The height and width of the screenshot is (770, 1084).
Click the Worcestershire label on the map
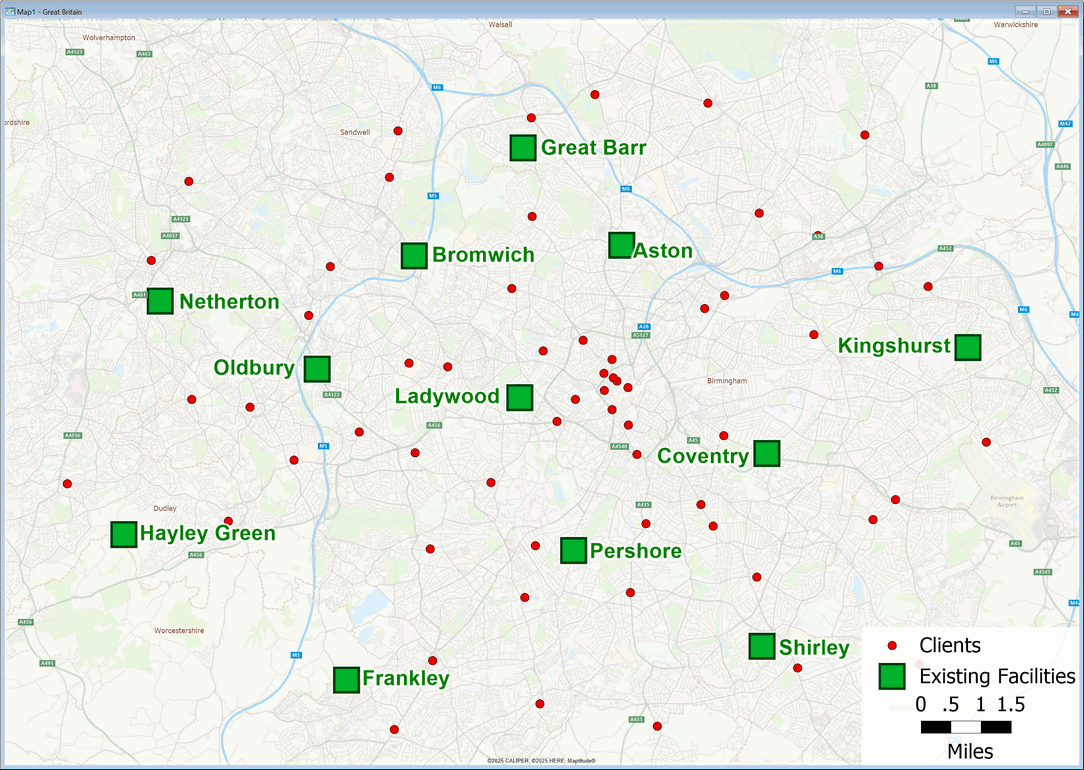pos(179,630)
